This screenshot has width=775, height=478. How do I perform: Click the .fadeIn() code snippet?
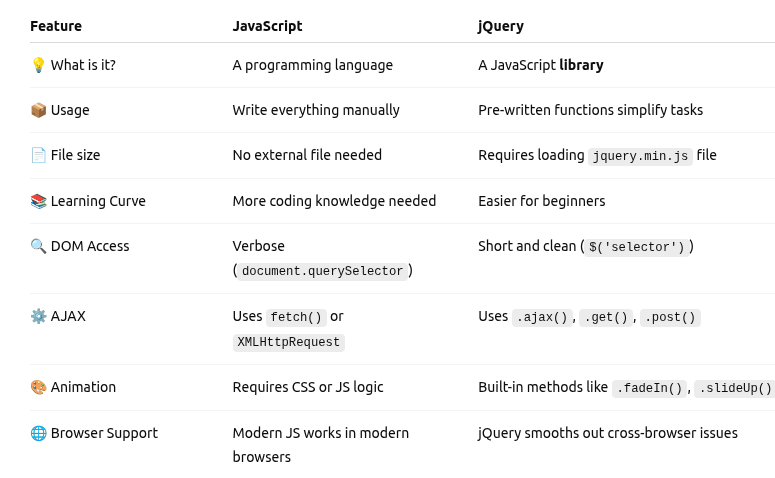(x=650, y=388)
